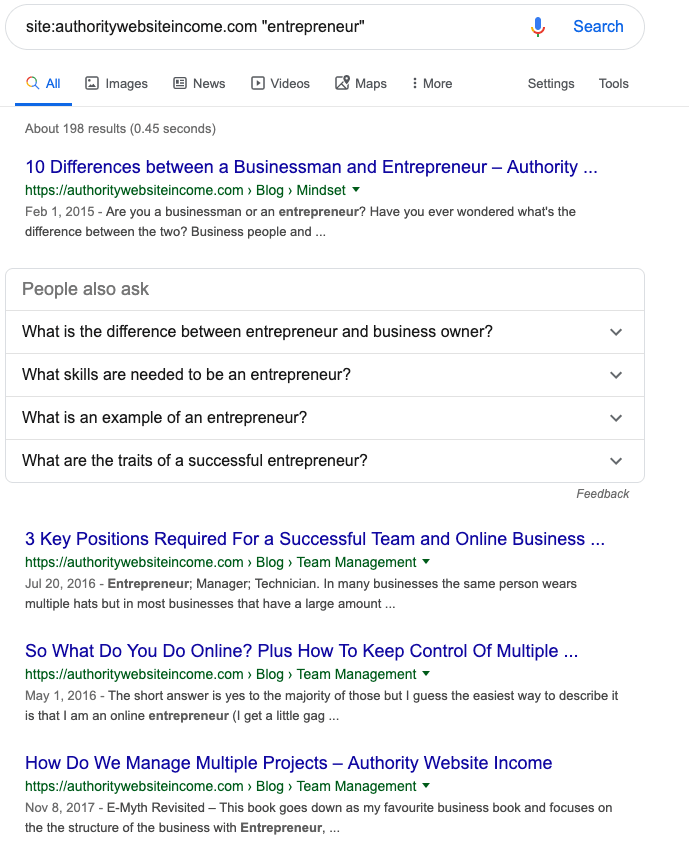Click the microphone voice search icon
The height and width of the screenshot is (861, 689).
[x=538, y=26]
